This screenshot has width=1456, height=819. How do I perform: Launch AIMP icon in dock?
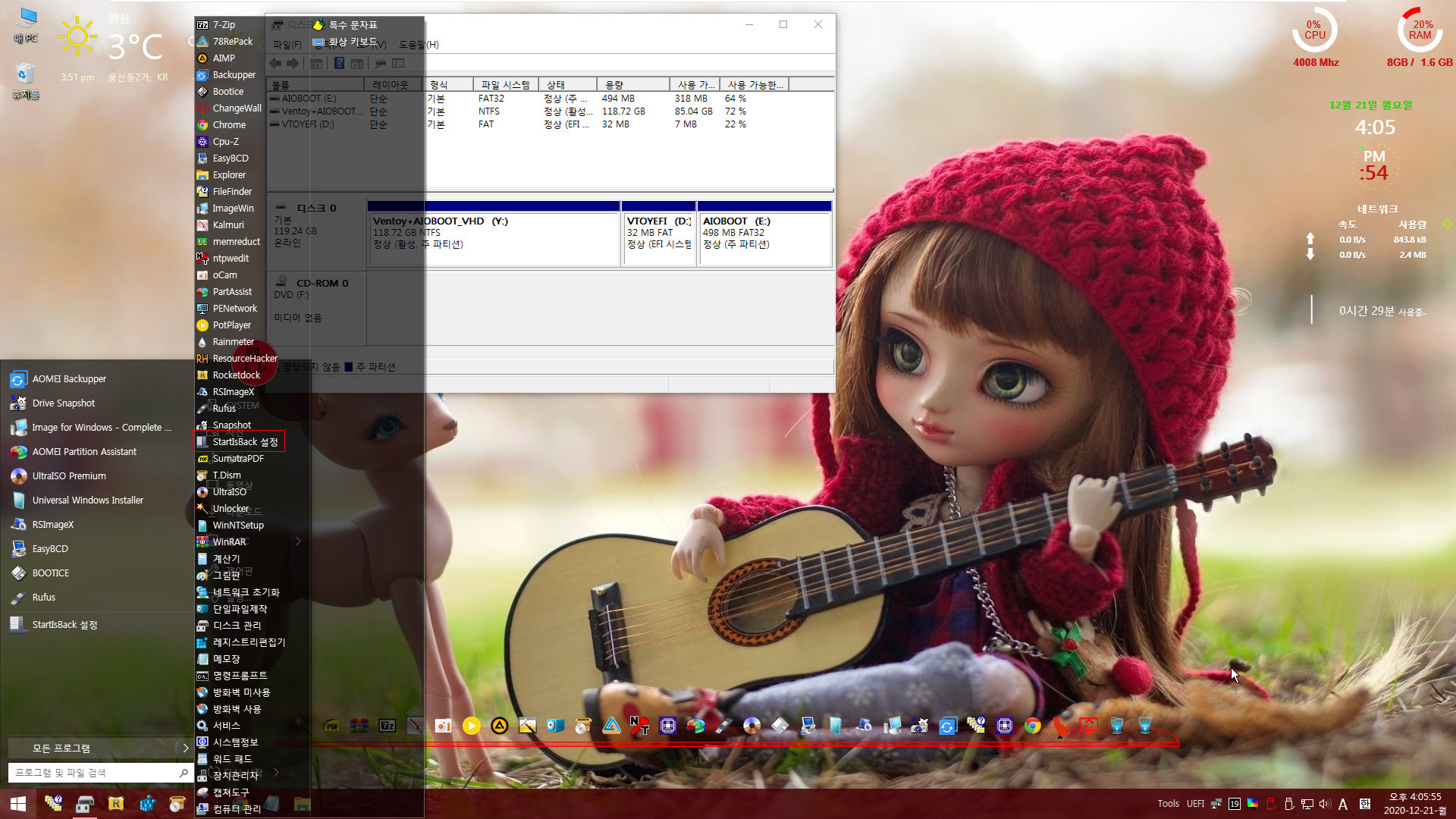click(499, 726)
